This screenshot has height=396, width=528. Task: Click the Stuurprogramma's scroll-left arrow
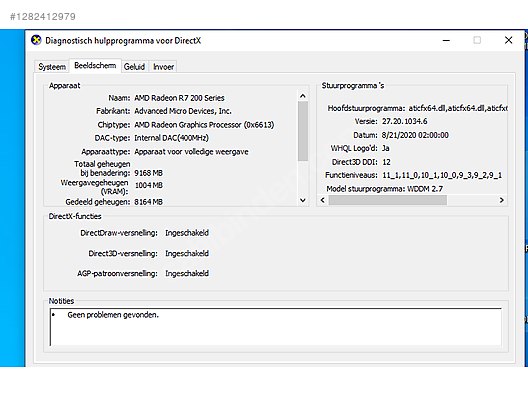pos(323,200)
